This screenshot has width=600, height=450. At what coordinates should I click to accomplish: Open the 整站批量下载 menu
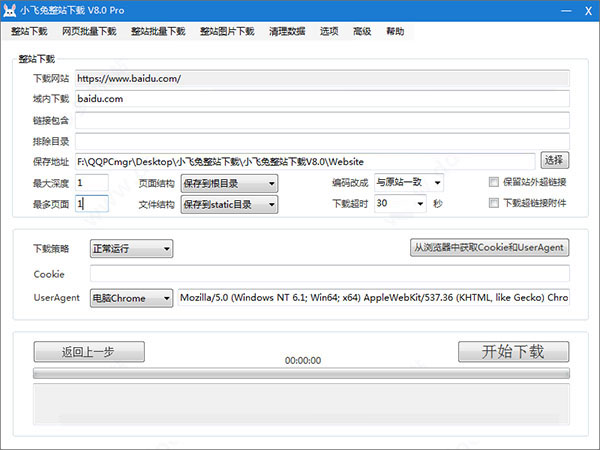[x=158, y=31]
